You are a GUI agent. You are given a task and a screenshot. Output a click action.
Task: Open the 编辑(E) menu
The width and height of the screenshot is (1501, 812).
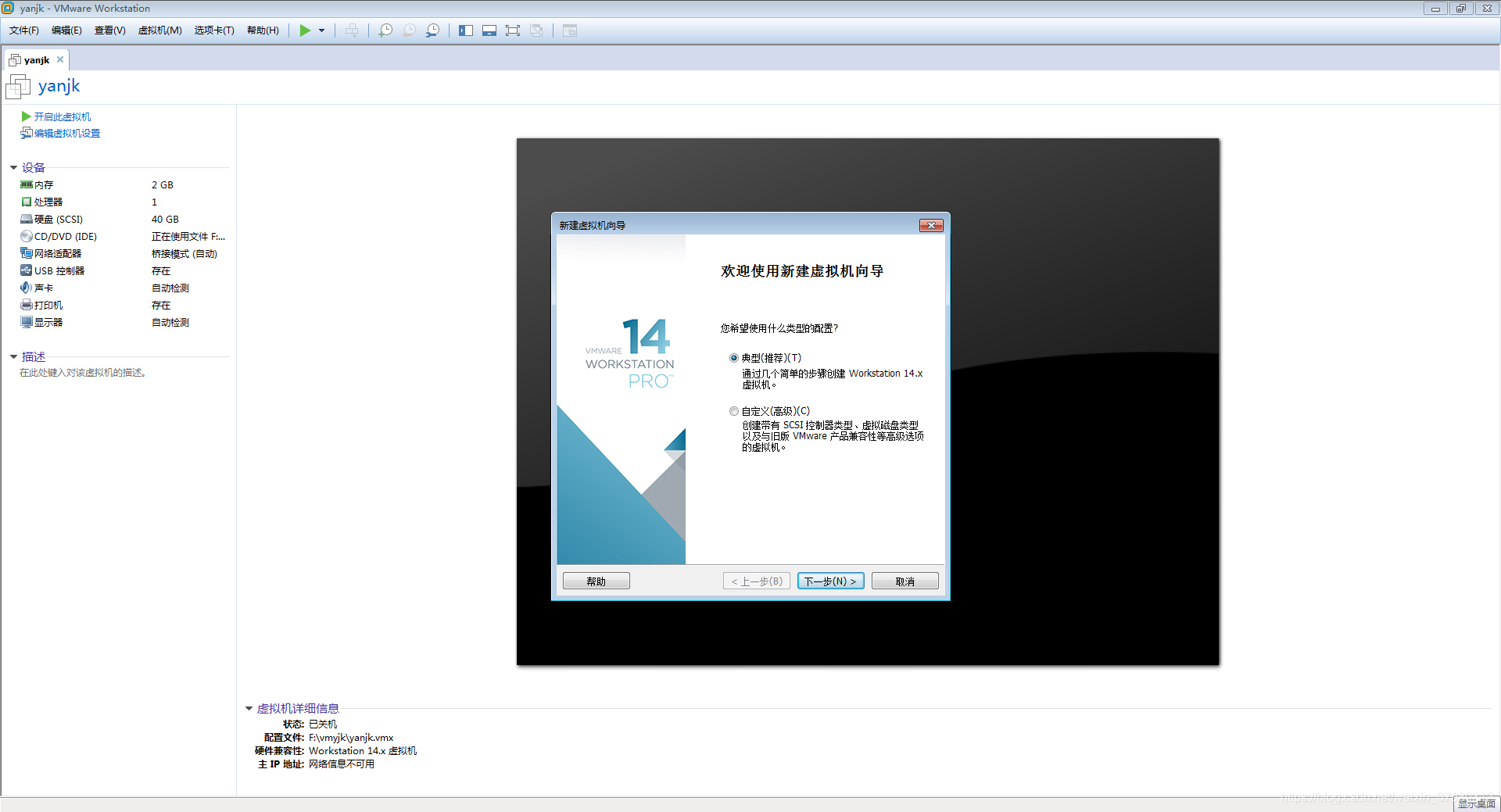click(x=66, y=30)
